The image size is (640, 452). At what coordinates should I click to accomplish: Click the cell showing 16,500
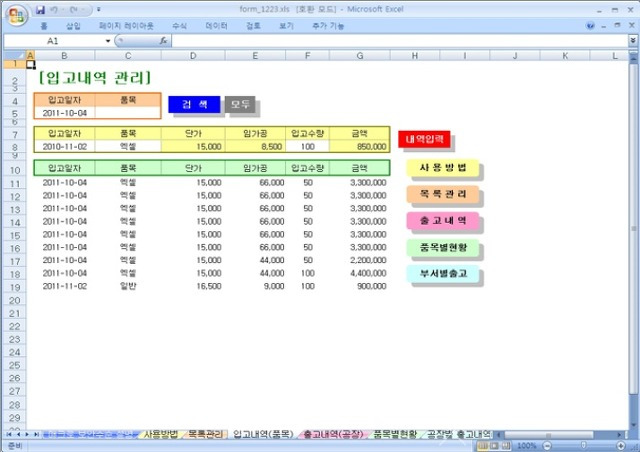tap(193, 286)
